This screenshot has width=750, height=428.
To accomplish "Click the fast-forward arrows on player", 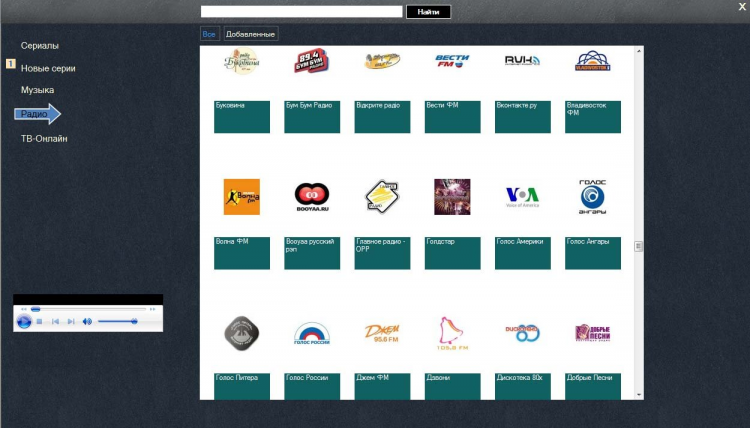I will (153, 309).
